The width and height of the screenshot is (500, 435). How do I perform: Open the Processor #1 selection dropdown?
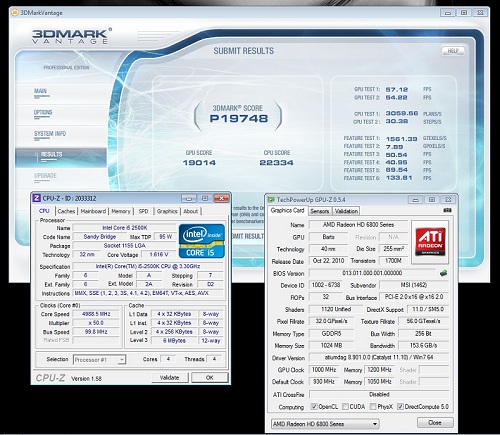[x=99, y=360]
